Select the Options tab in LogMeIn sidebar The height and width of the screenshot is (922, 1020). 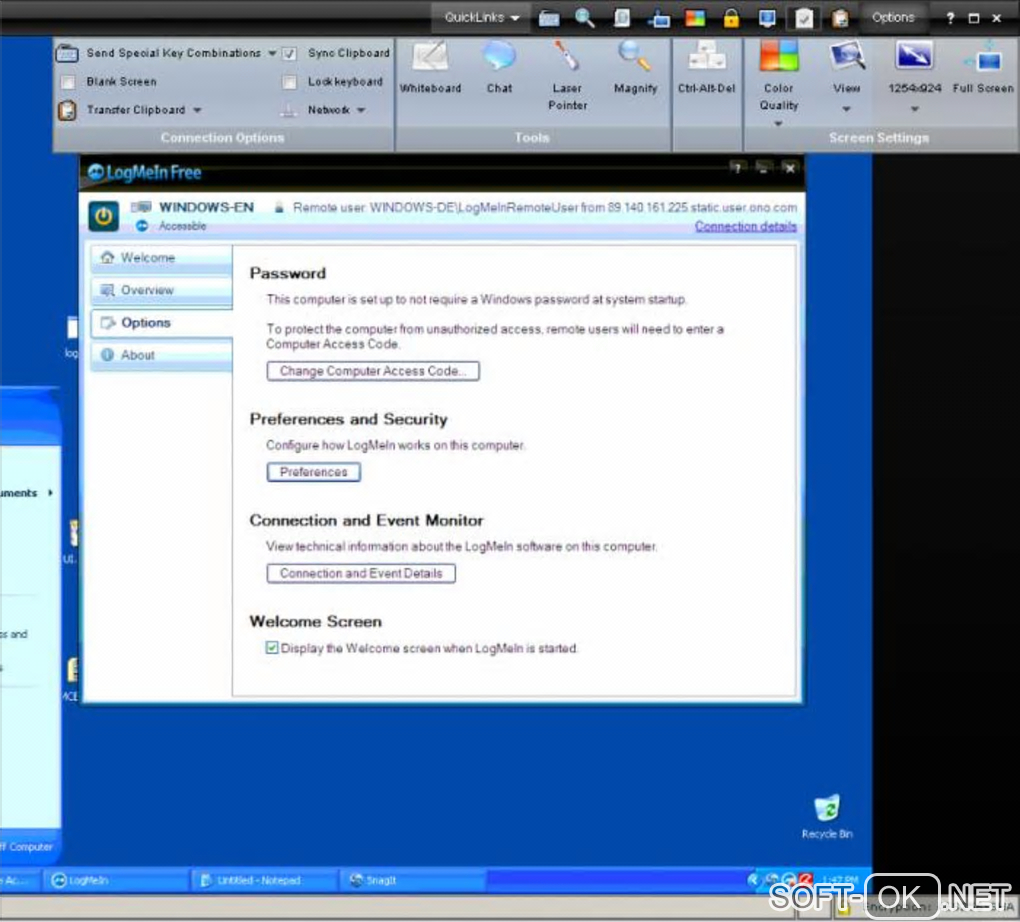pyautogui.click(x=161, y=323)
